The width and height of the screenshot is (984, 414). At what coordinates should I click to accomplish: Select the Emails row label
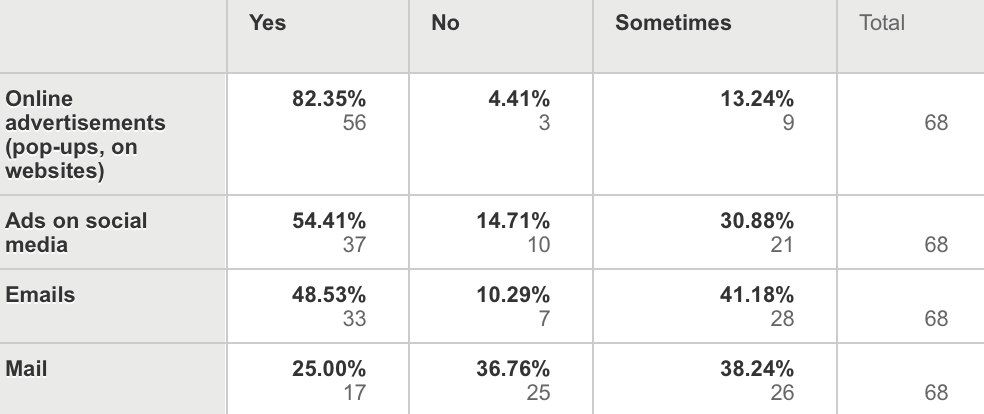[x=40, y=295]
